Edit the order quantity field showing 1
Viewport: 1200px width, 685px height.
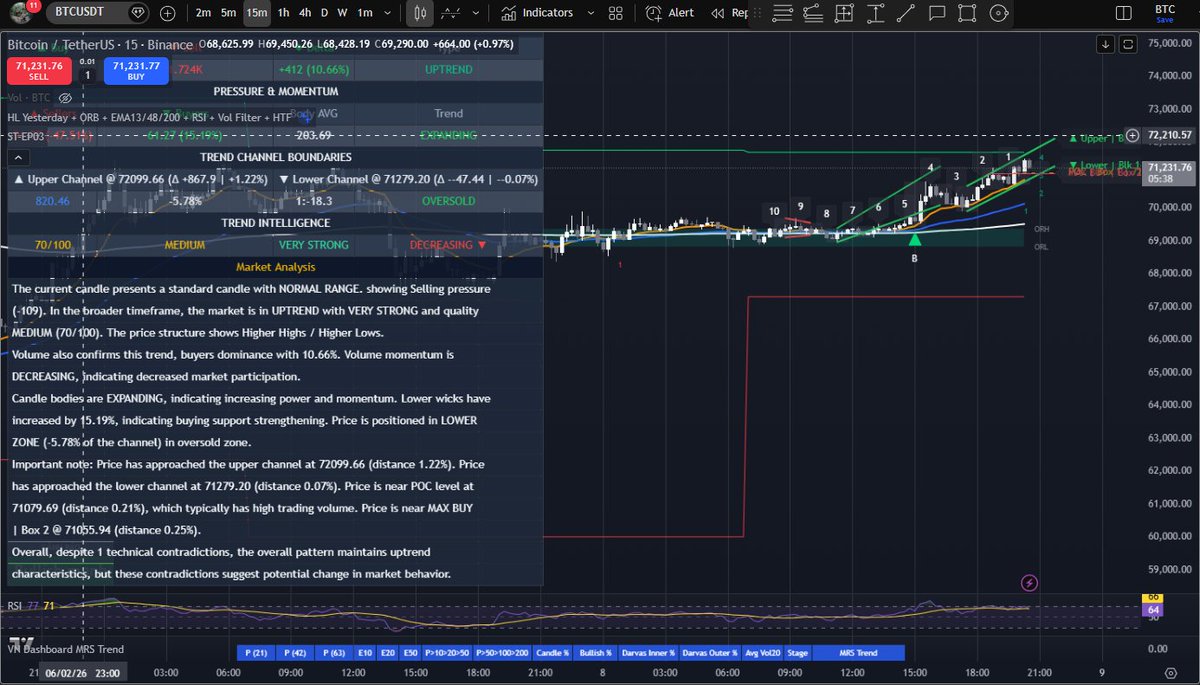[87, 76]
